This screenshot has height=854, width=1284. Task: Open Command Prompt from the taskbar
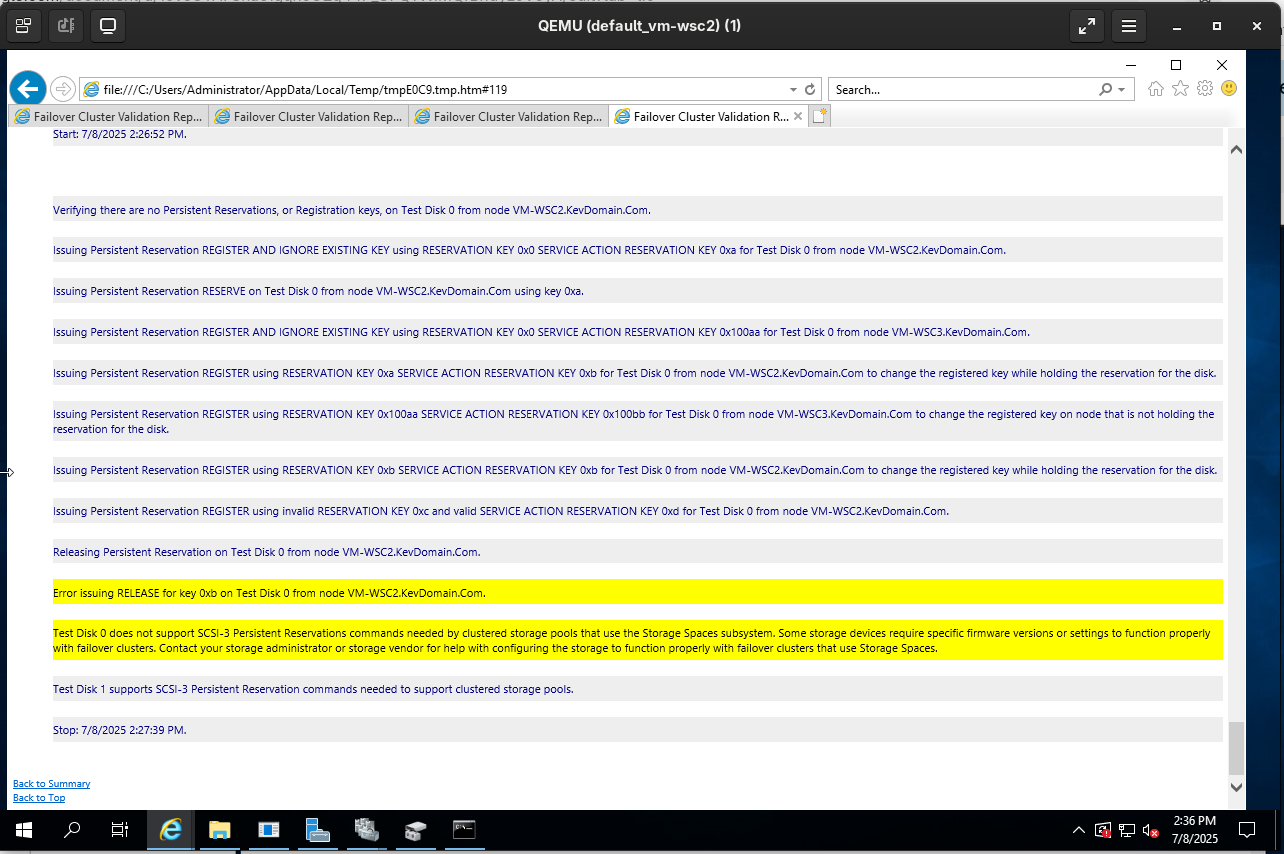464,830
